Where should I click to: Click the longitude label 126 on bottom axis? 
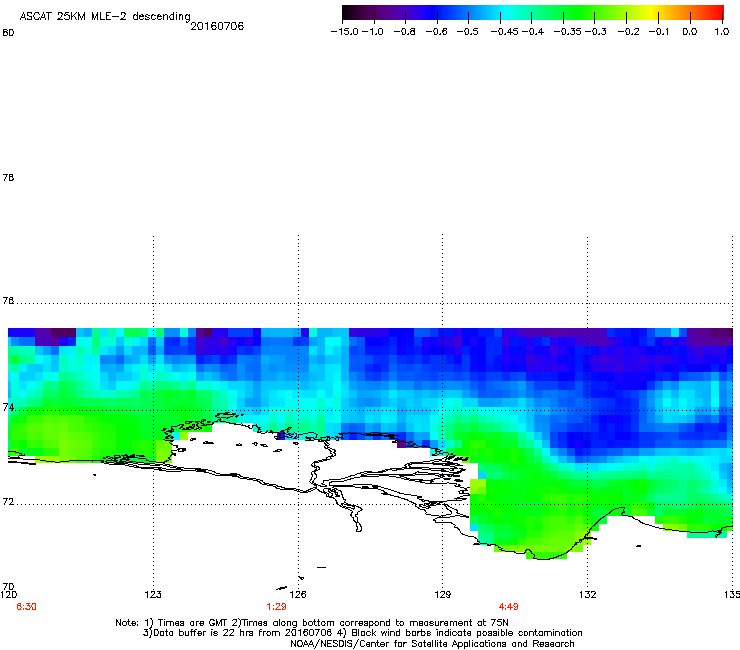tap(298, 594)
